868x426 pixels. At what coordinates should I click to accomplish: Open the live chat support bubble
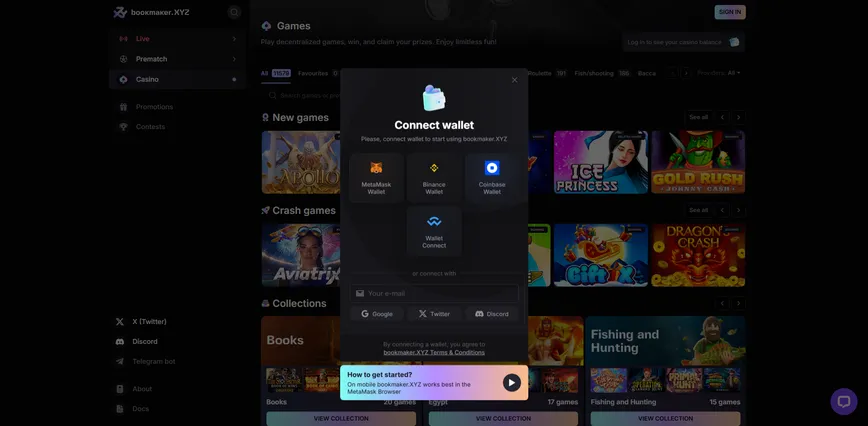(x=844, y=401)
